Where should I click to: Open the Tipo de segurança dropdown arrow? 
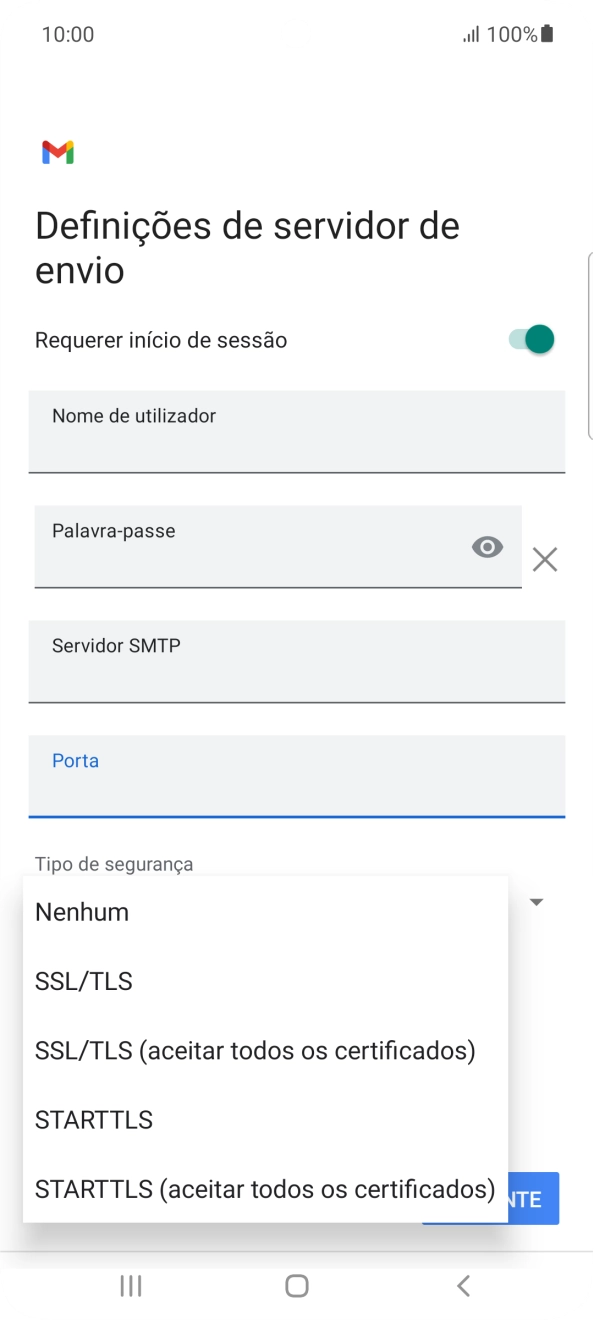(537, 901)
